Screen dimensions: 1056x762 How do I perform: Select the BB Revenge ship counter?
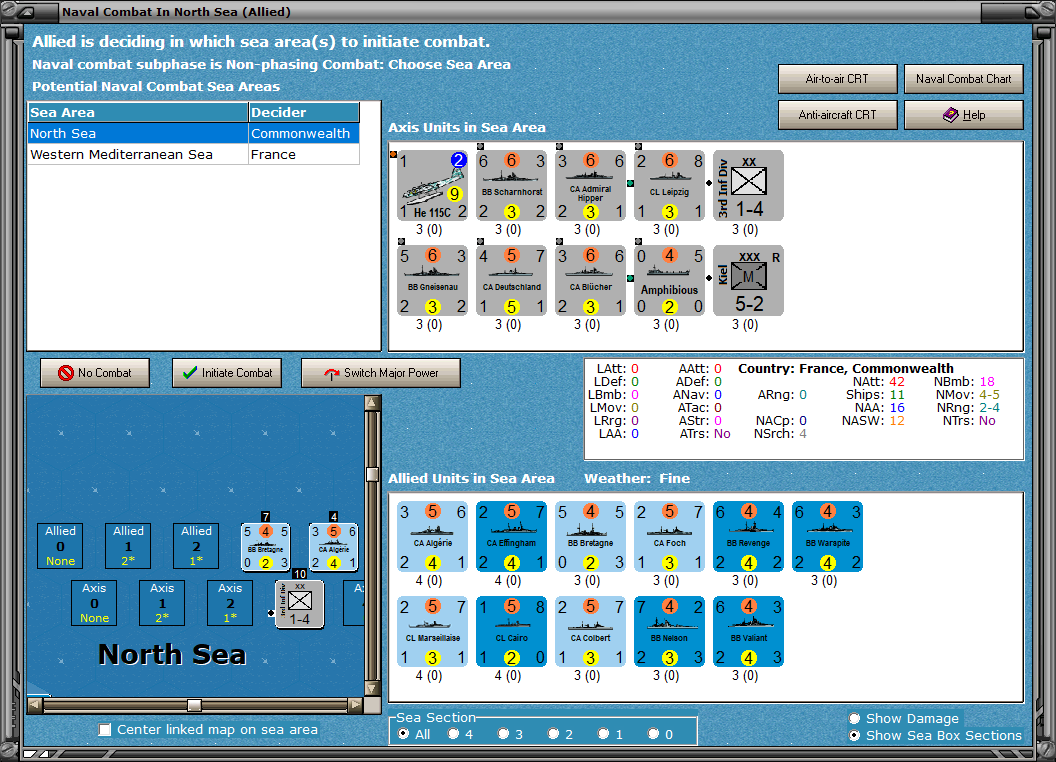coord(748,536)
